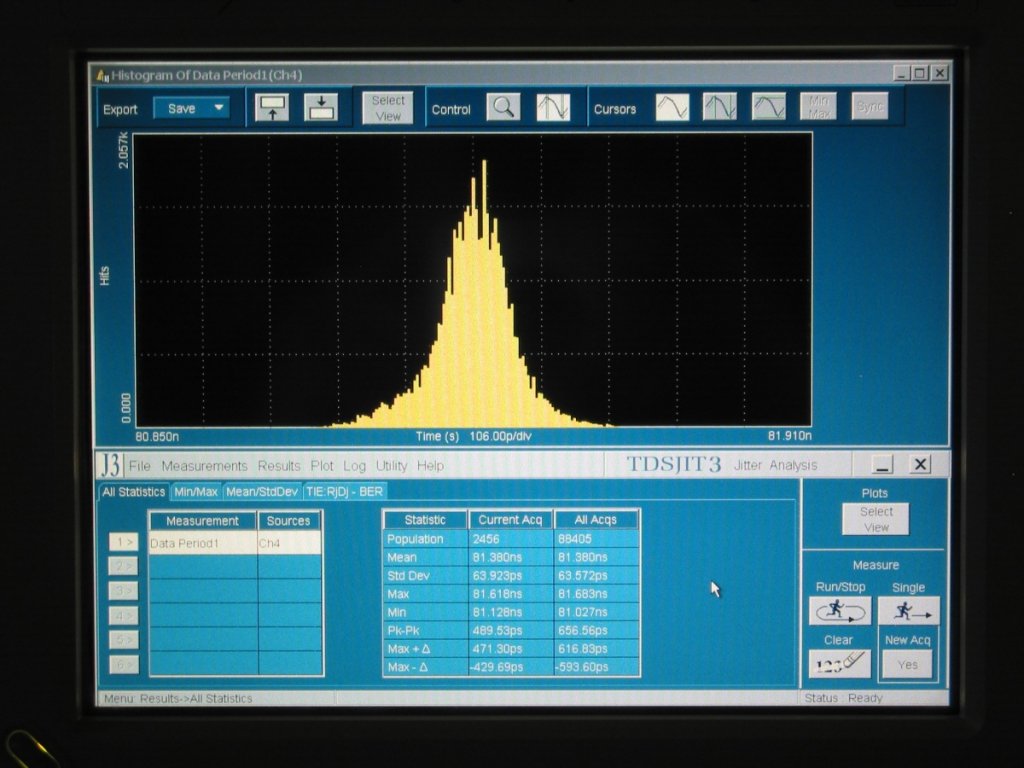Viewport: 1024px width, 768px height.
Task: Click the Min value 81.128ns
Action: (497, 612)
